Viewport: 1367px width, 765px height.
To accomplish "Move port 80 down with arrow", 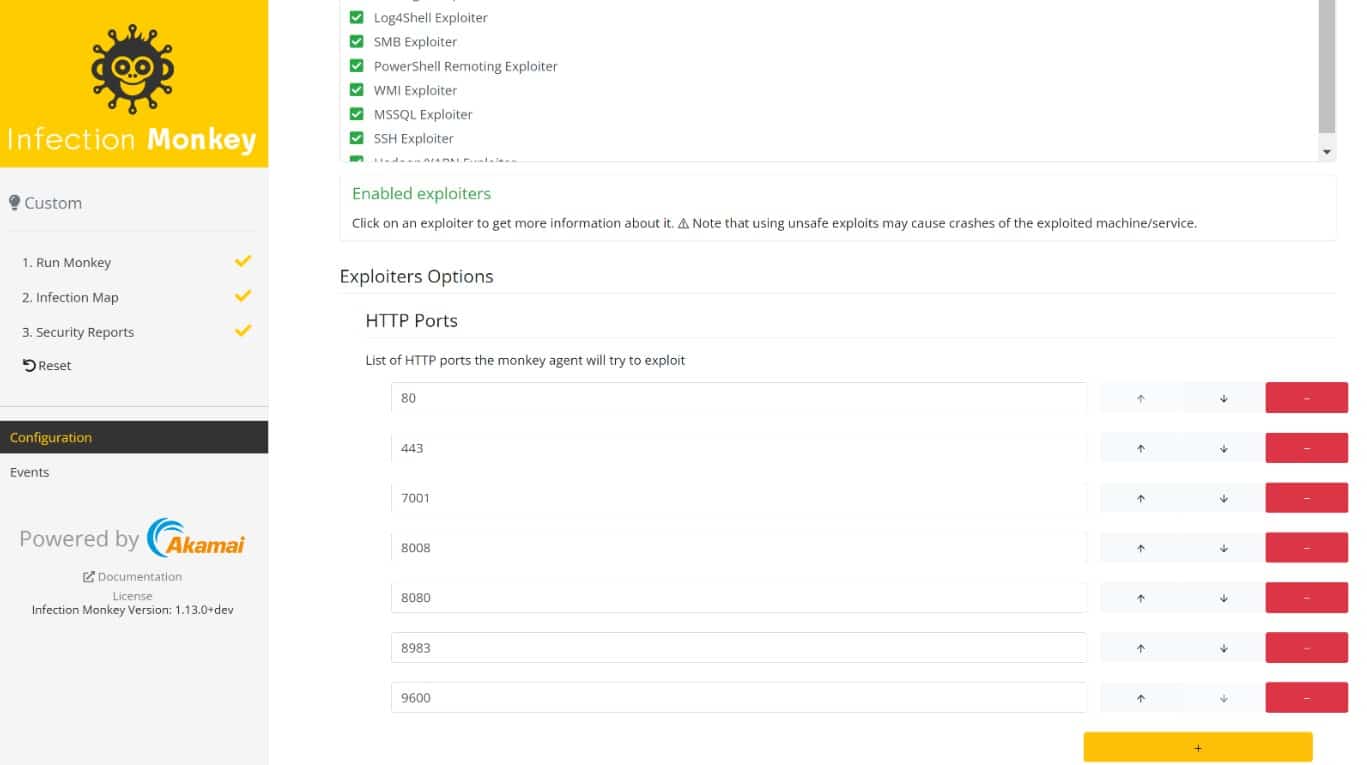I will pos(1223,398).
